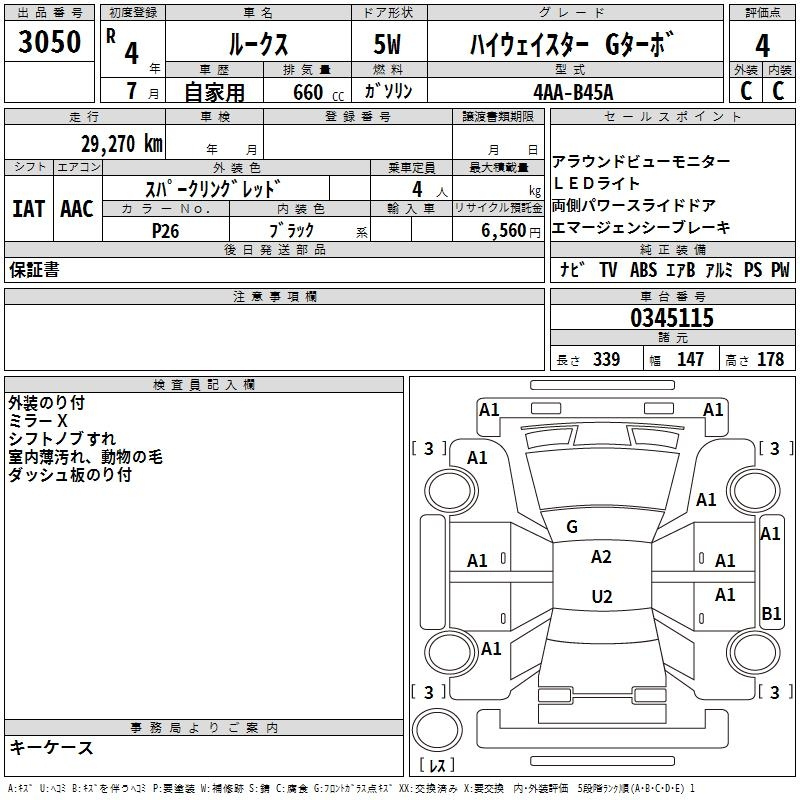This screenshot has width=800, height=800.
Task: Click equipment item アルミ
Action: pos(719,269)
